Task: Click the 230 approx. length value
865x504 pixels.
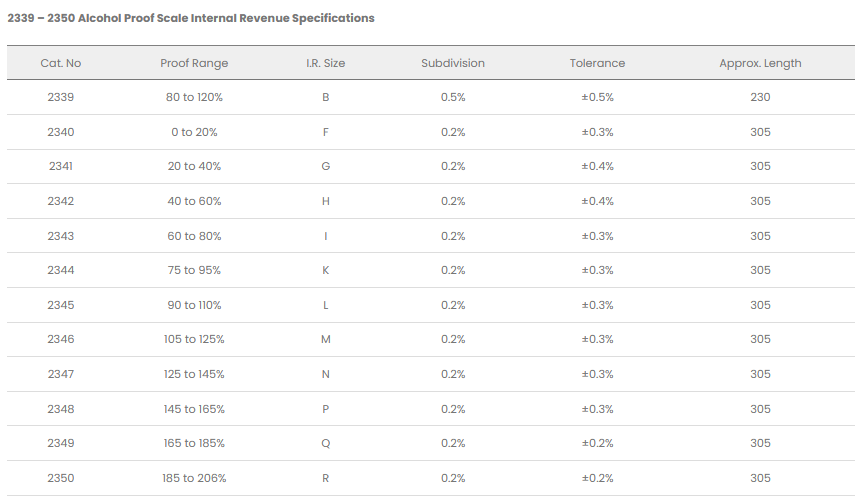Action: point(760,98)
